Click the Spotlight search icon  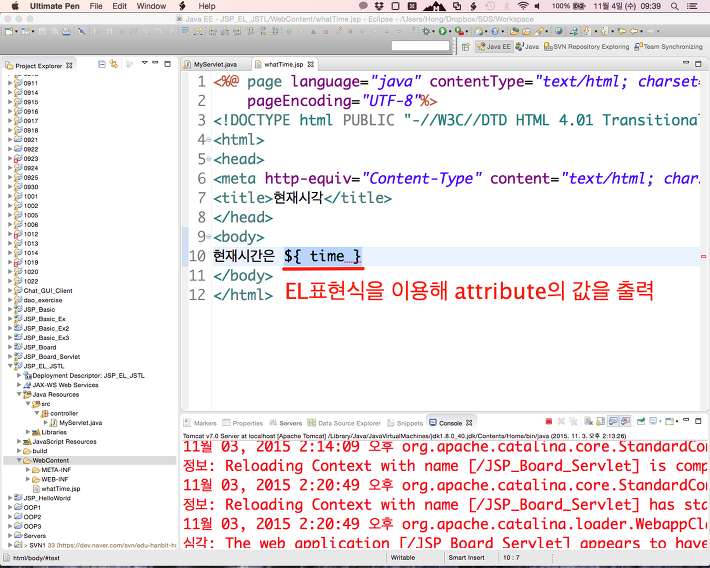coord(675,6)
